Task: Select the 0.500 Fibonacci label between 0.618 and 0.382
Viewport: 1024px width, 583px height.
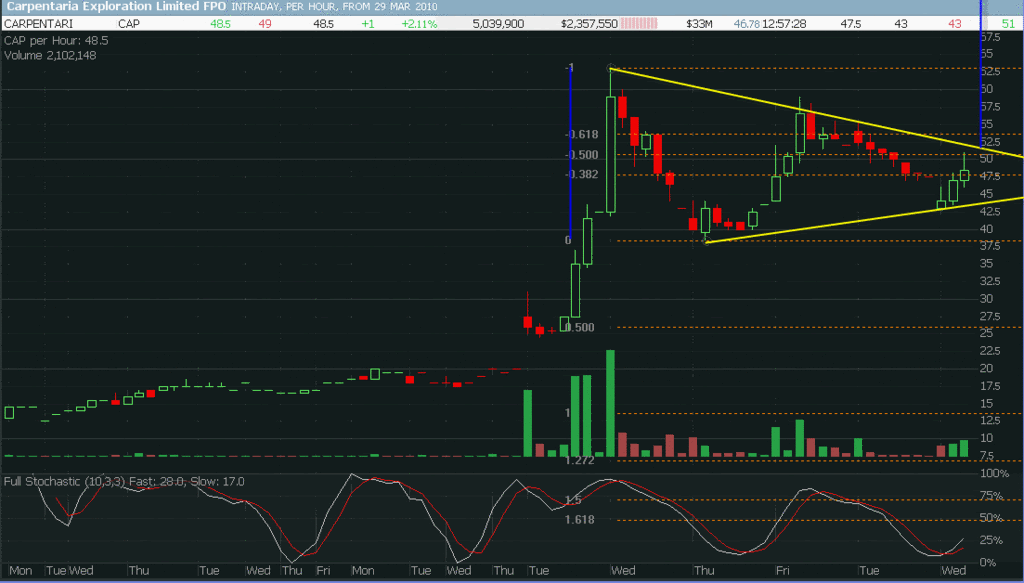Action: pos(582,155)
